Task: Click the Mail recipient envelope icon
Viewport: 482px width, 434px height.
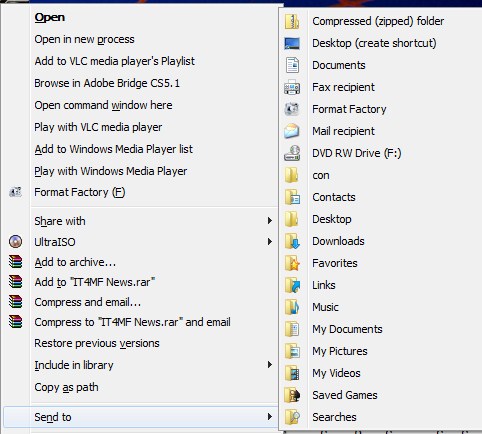Action: click(292, 131)
